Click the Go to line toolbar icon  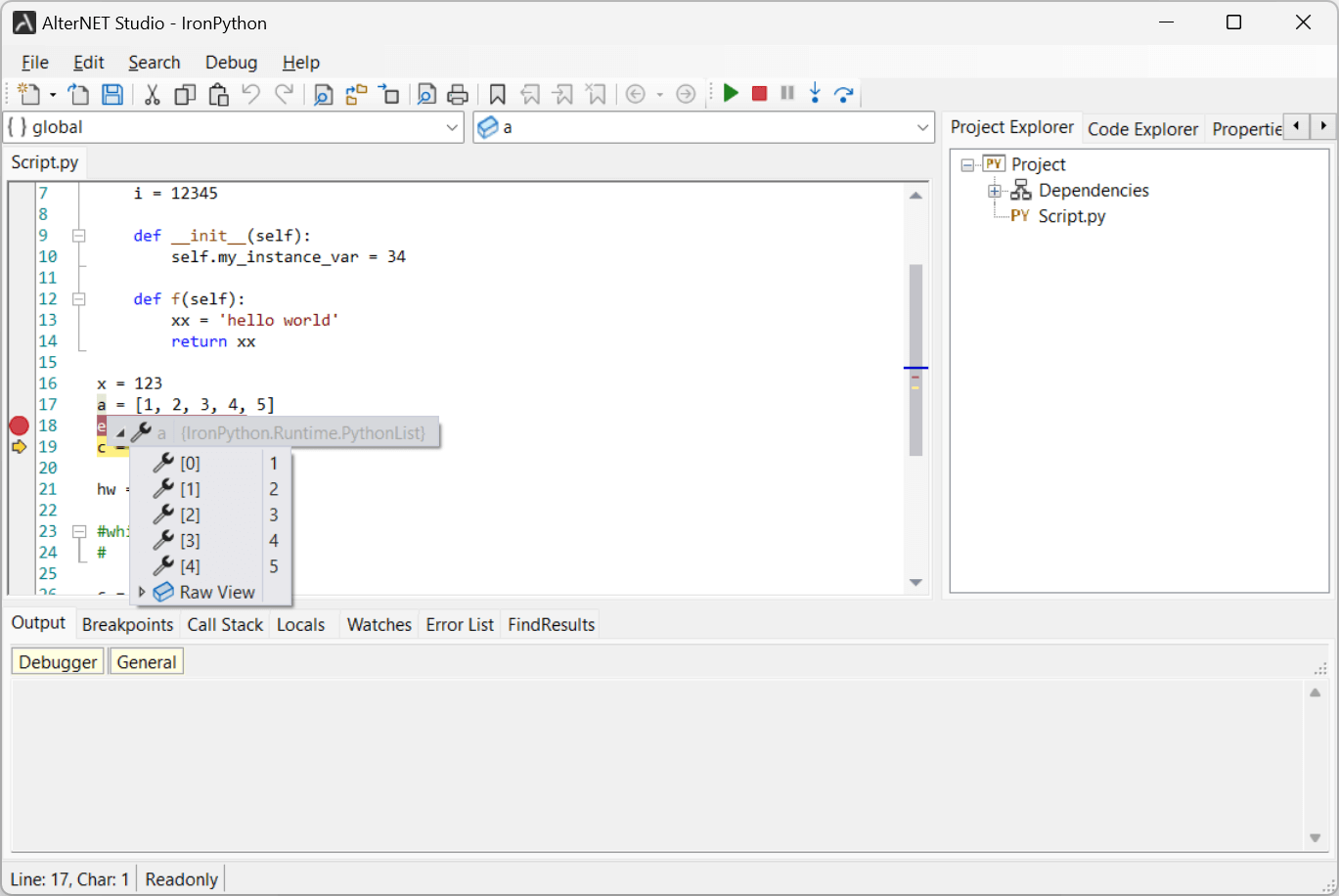(x=389, y=94)
